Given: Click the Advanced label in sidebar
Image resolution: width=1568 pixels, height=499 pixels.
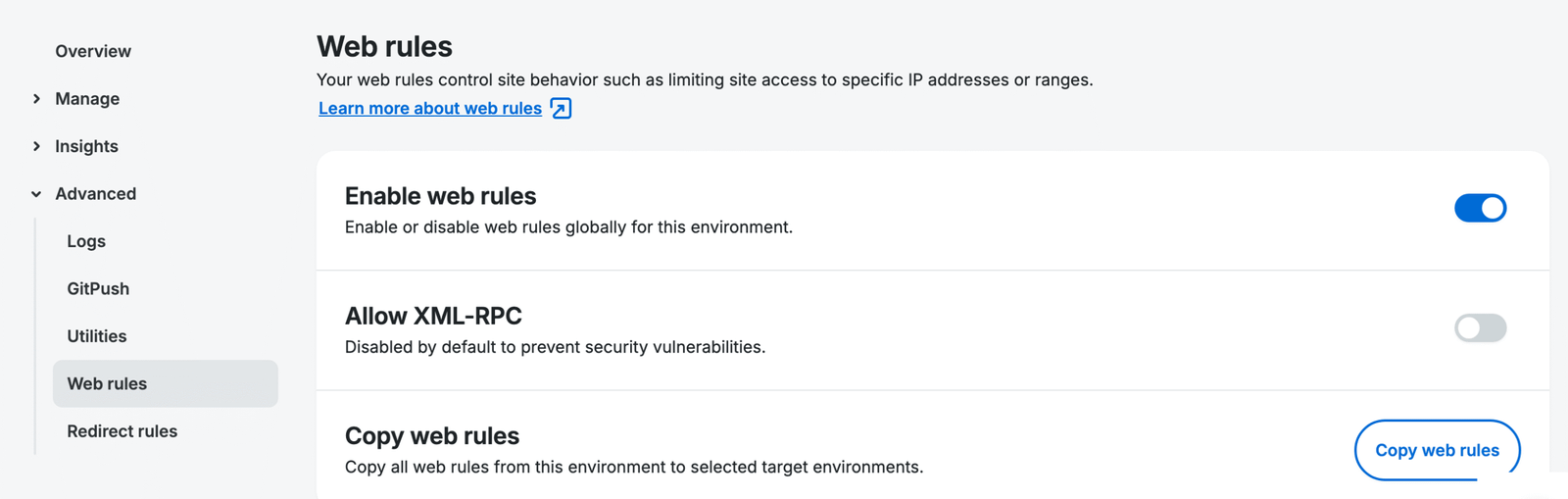Looking at the screenshot, I should [95, 194].
